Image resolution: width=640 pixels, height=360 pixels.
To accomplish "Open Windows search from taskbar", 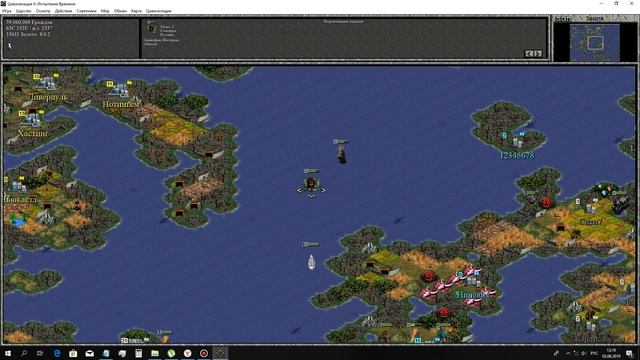I will 24,353.
